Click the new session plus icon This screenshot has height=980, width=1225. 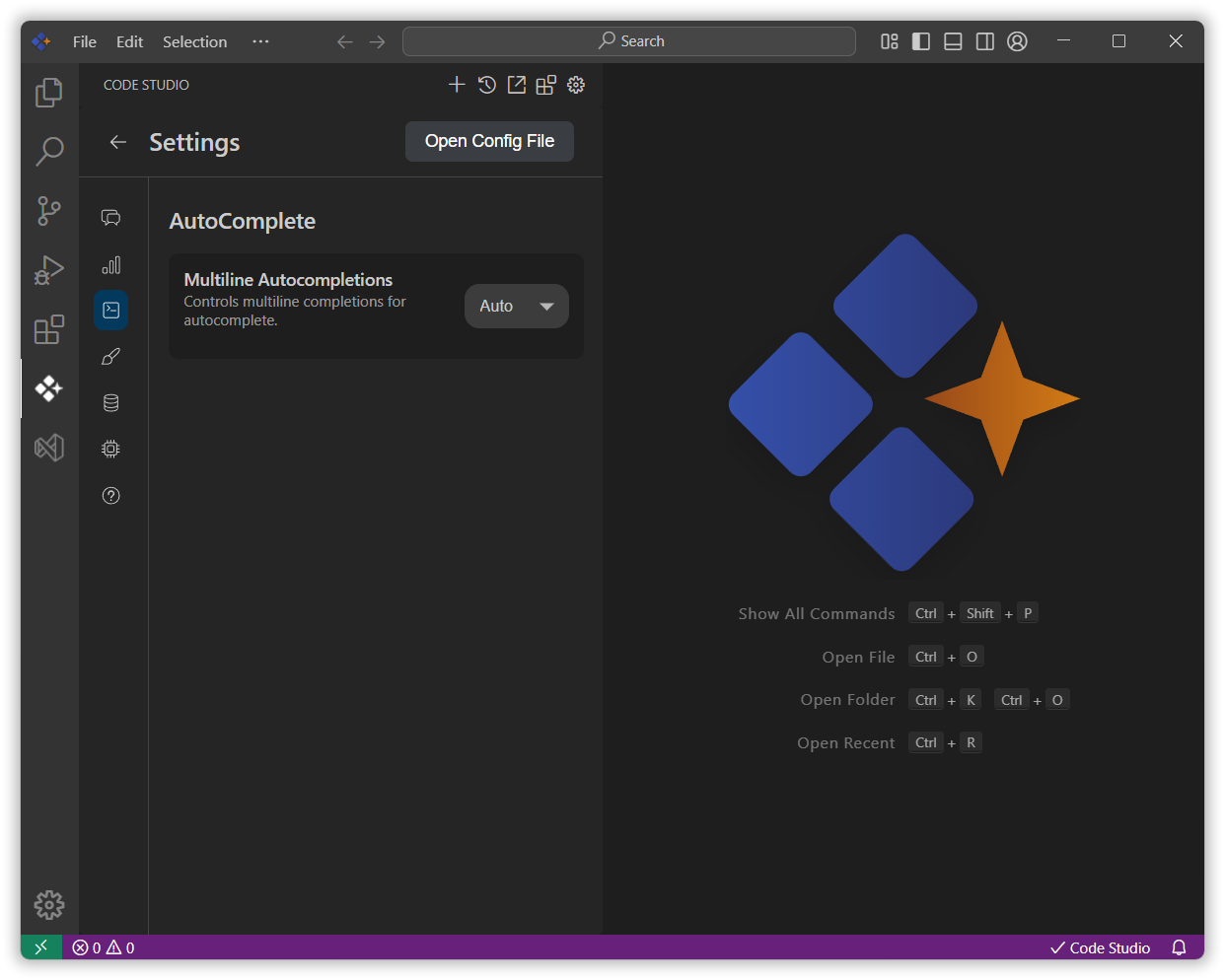[457, 85]
